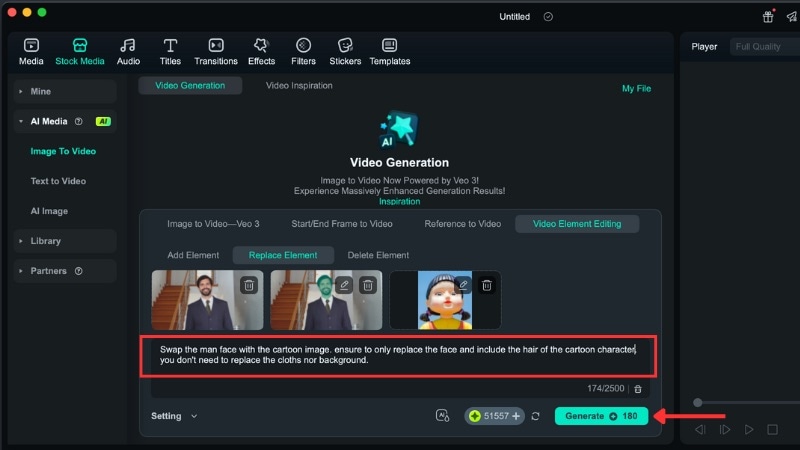
Task: Open My File link
Action: click(636, 88)
